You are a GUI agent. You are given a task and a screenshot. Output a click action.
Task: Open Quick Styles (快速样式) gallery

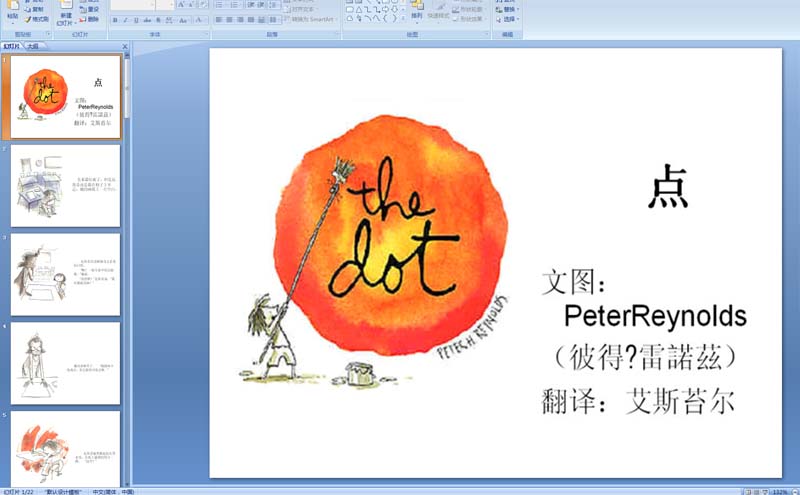[438, 11]
